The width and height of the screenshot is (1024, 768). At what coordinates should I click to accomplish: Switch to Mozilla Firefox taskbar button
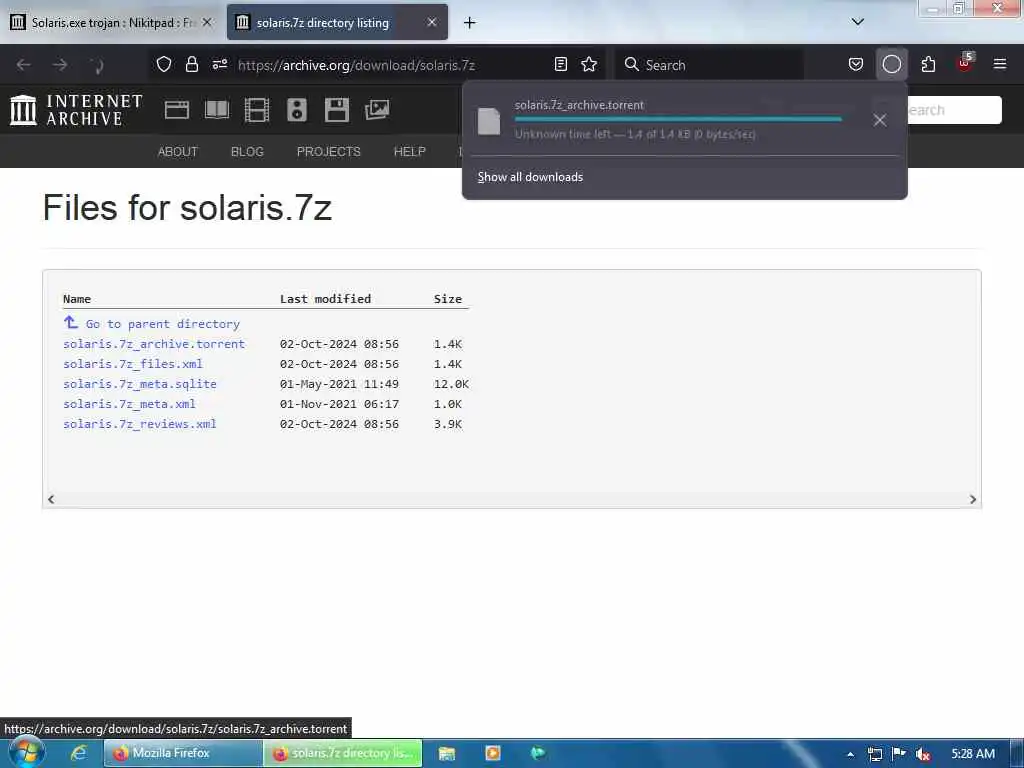(x=183, y=754)
